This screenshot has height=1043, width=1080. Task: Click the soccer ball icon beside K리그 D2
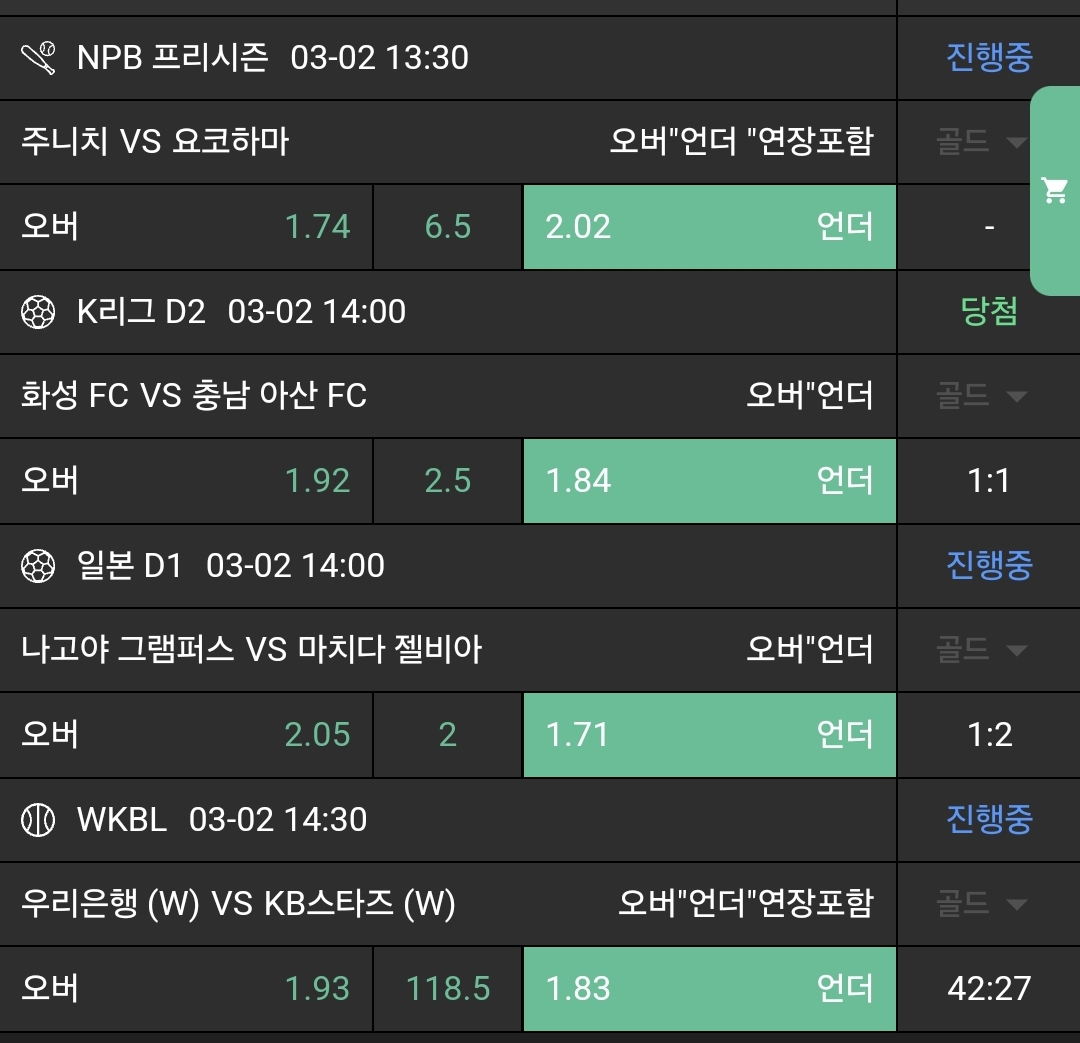pos(38,312)
